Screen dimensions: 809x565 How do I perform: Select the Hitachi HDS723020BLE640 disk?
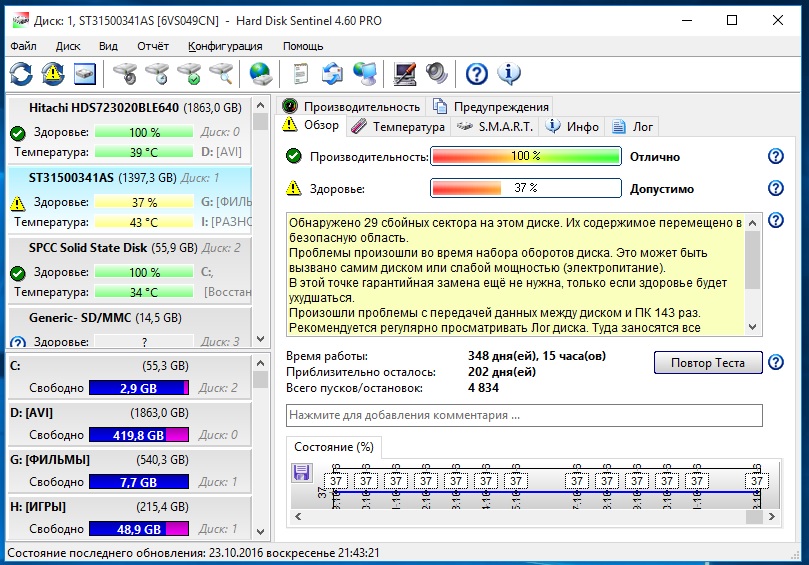[130, 130]
